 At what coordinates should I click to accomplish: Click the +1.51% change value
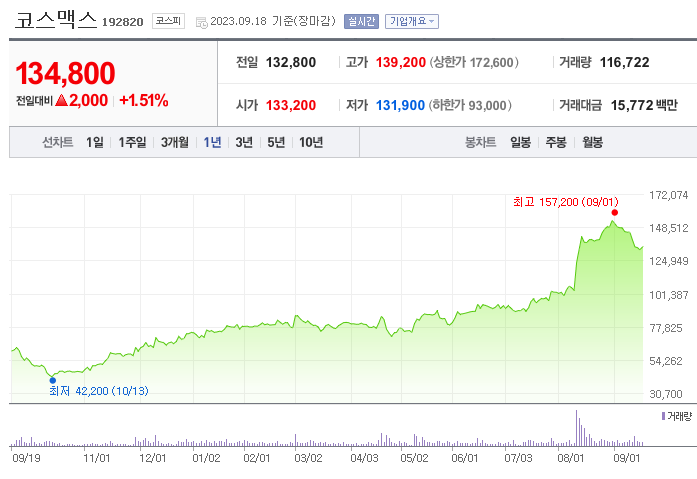click(144, 100)
